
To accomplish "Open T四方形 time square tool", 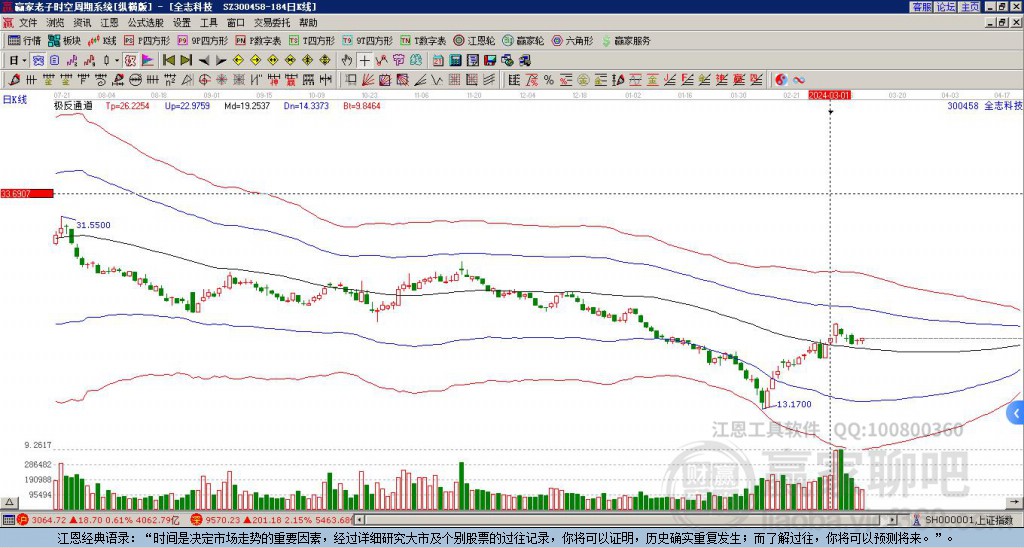I will (x=312, y=40).
